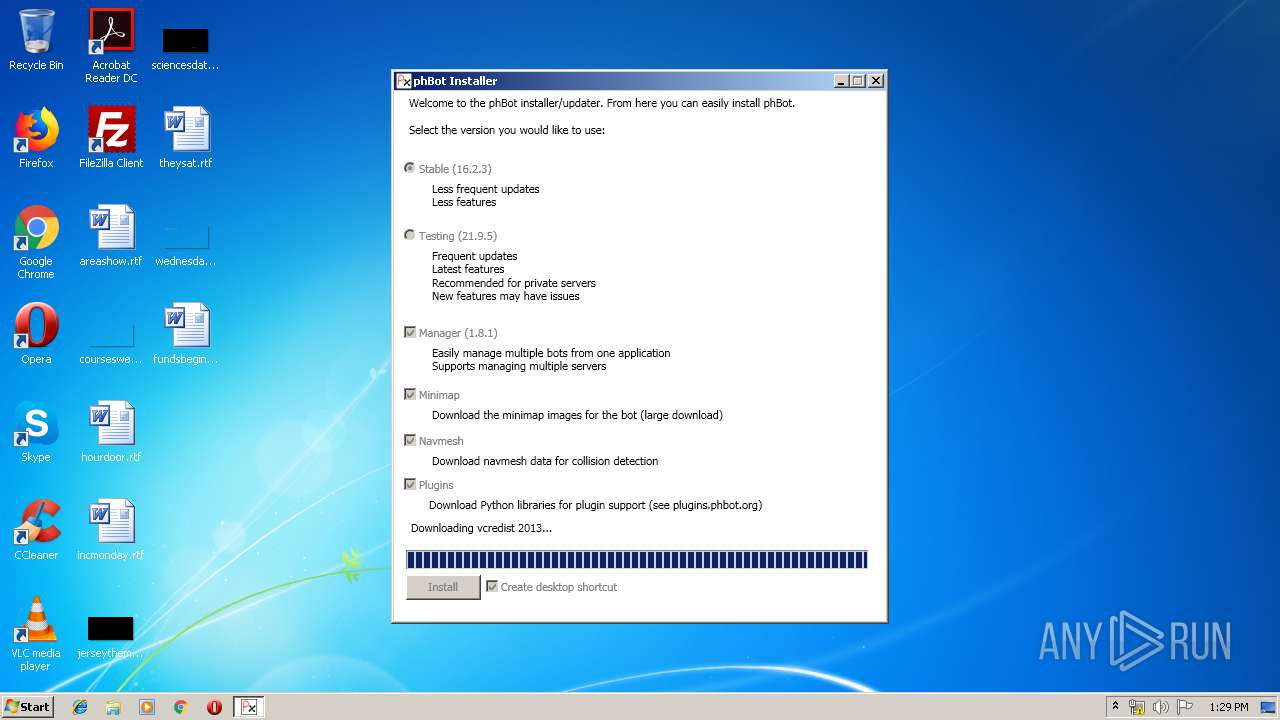
Task: Open Google Chrome desktop shortcut
Action: click(x=36, y=242)
